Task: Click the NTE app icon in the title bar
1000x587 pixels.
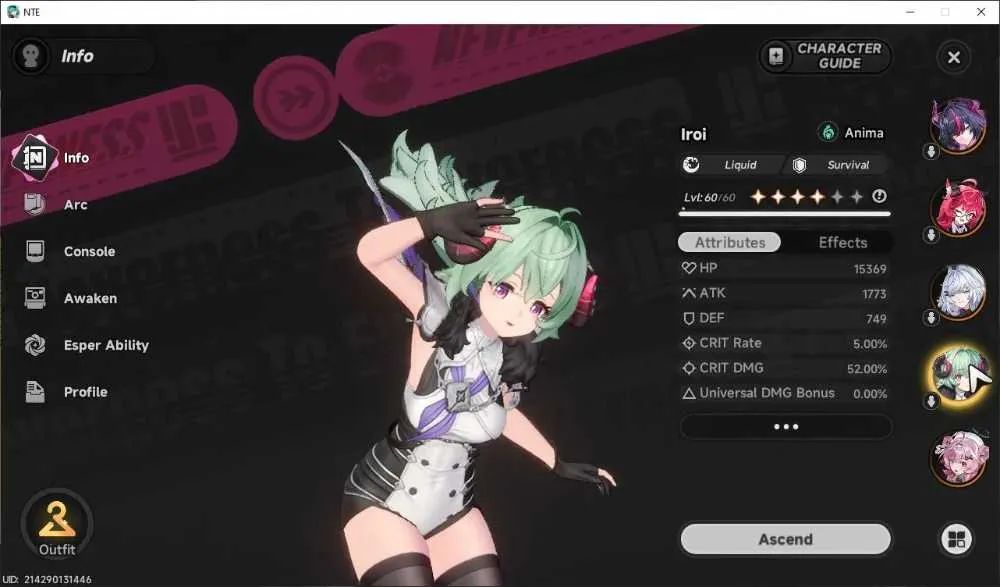Action: [13, 11]
